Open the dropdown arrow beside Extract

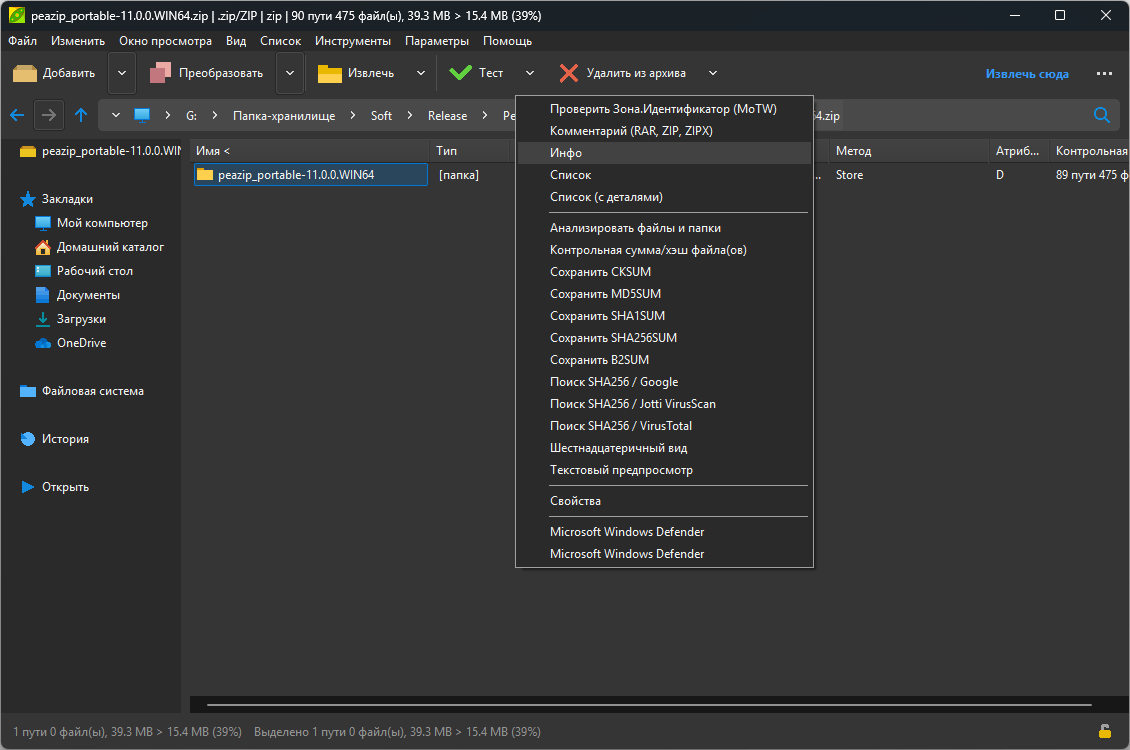421,73
